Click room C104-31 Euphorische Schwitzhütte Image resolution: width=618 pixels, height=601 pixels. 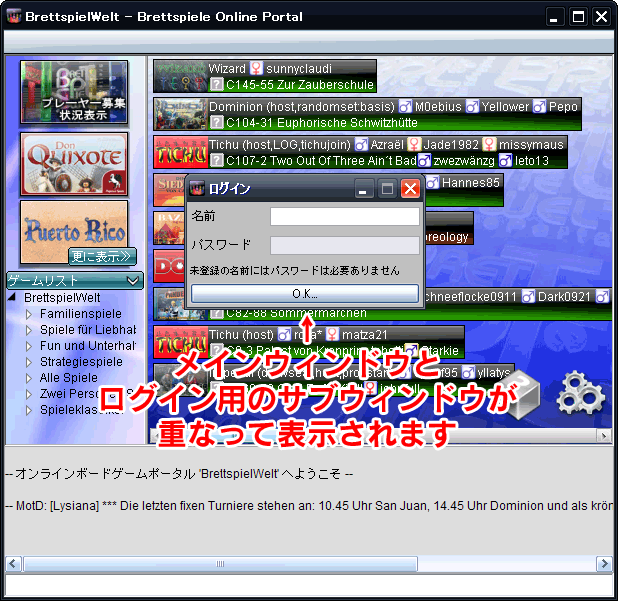click(x=322, y=123)
